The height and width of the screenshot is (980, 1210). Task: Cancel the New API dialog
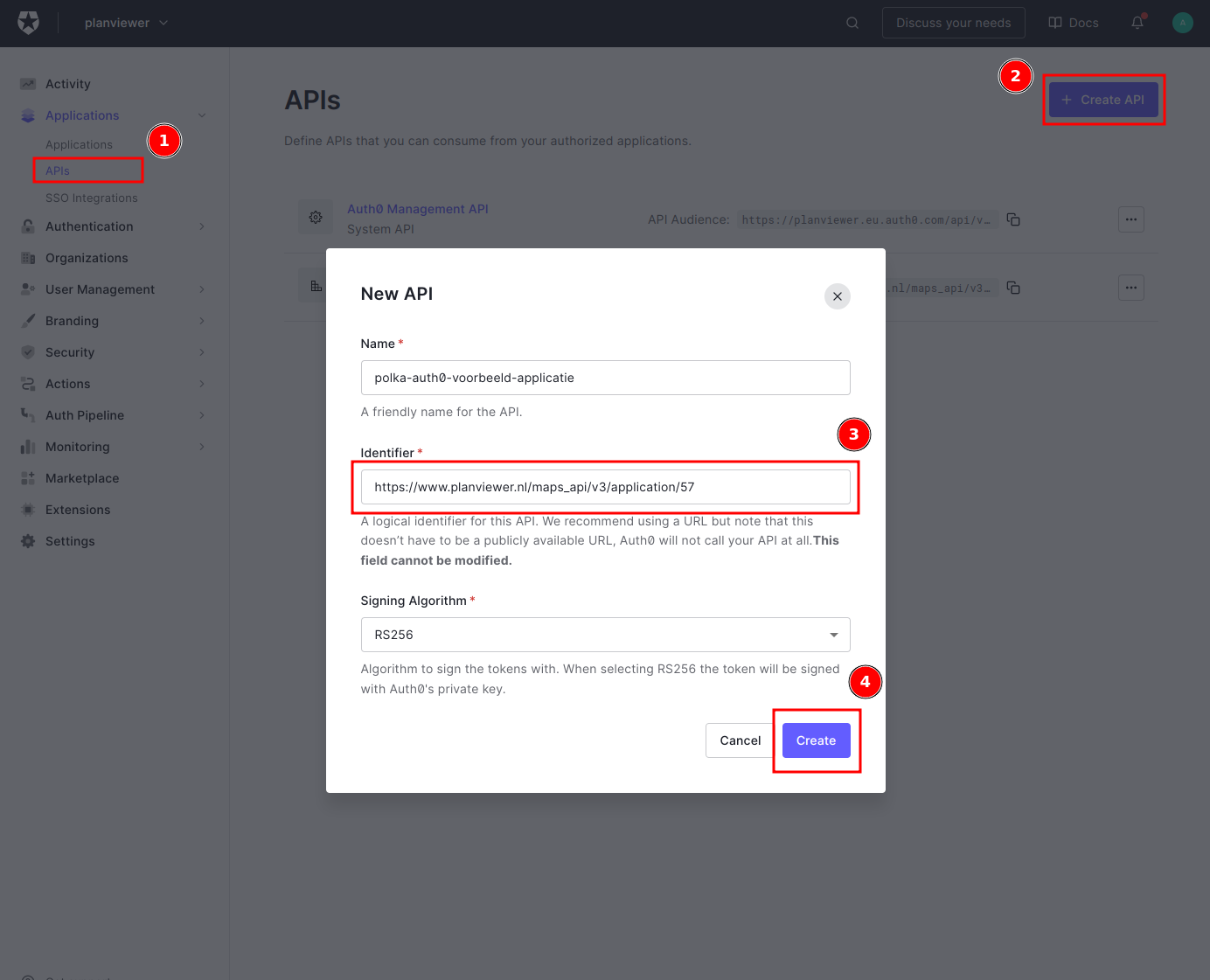[x=740, y=740]
